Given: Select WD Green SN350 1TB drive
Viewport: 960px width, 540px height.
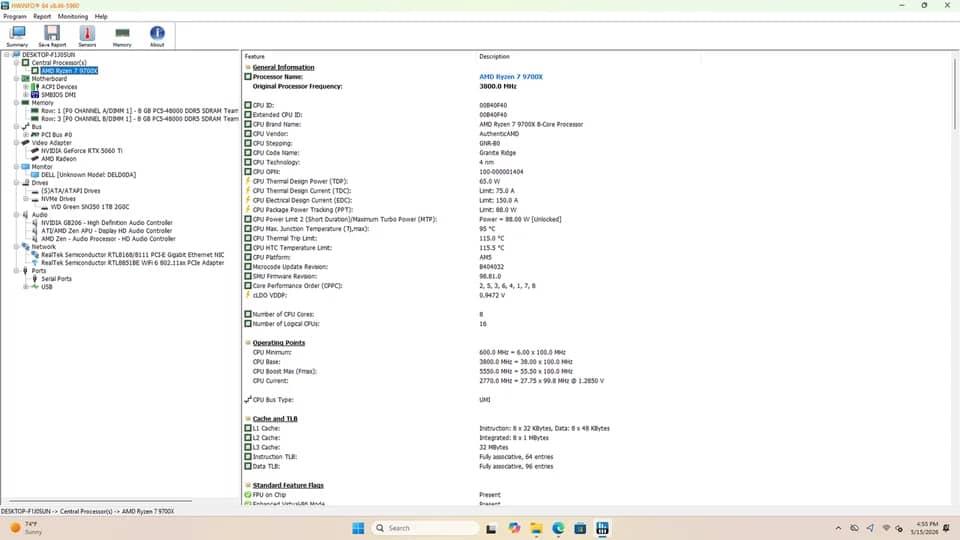Looking at the screenshot, I should coord(89,207).
